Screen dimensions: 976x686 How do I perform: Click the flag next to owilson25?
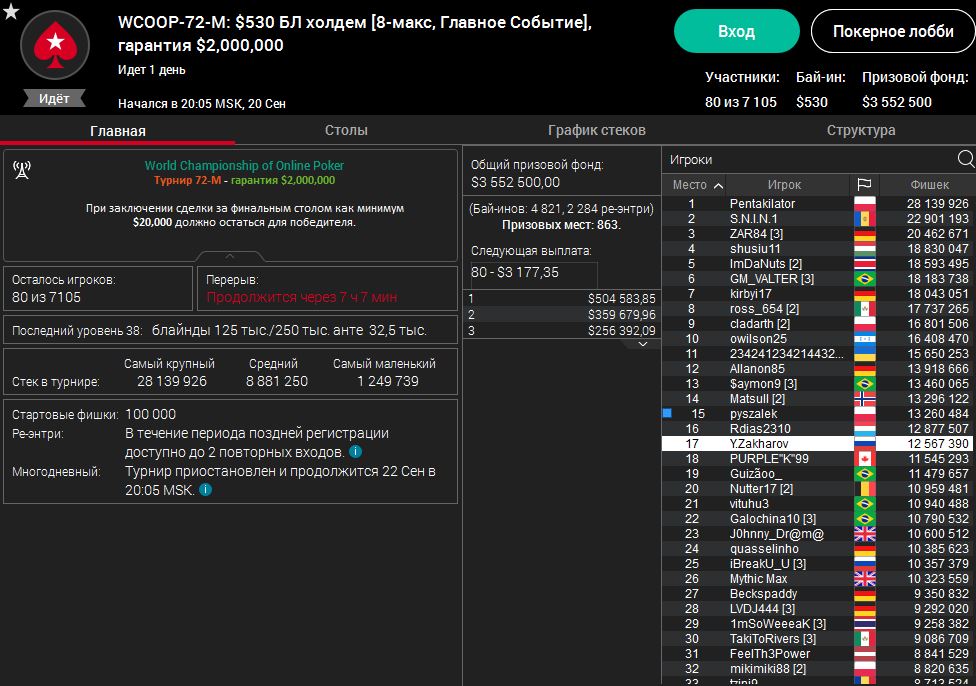coord(865,339)
